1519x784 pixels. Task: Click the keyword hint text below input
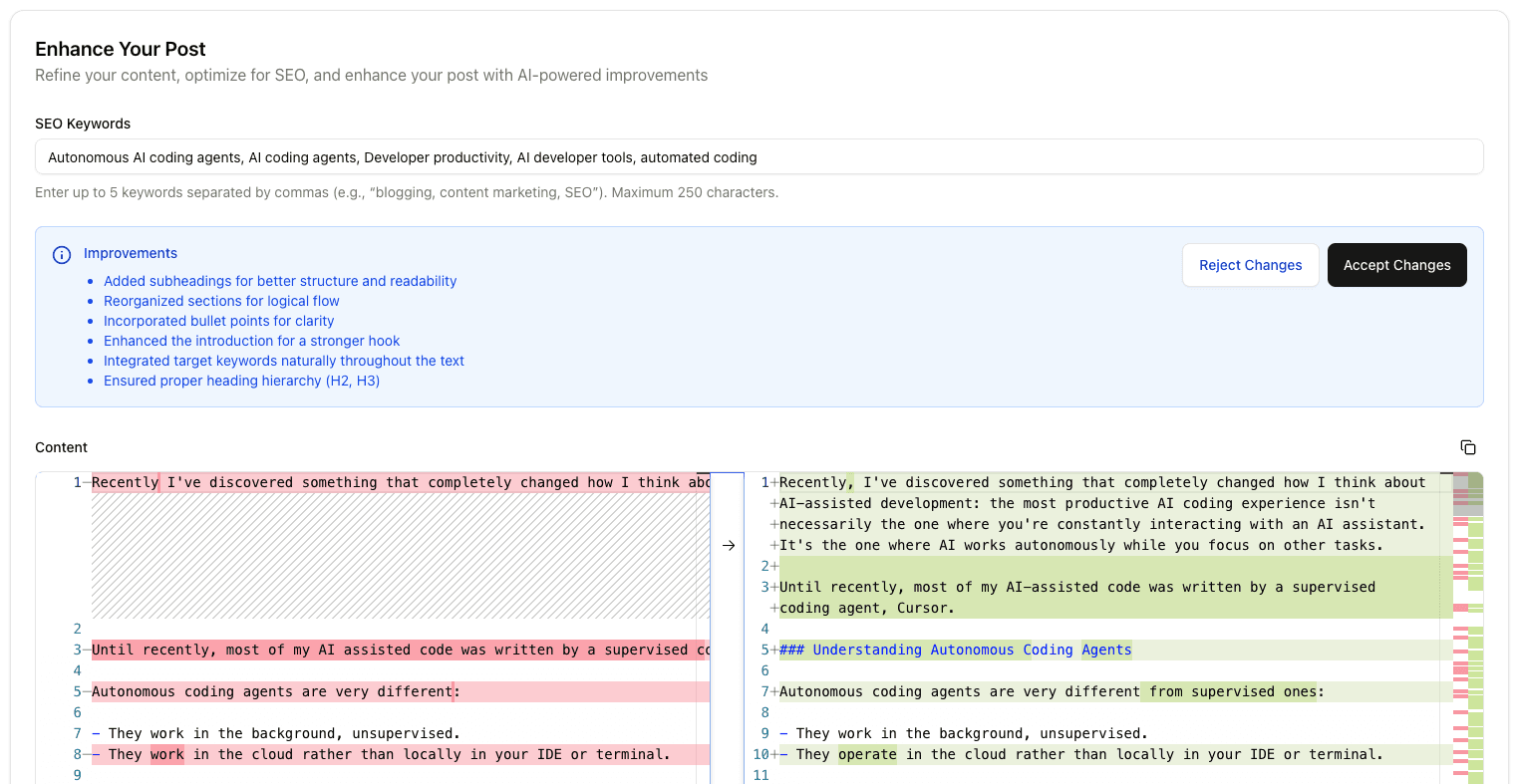coord(407,192)
